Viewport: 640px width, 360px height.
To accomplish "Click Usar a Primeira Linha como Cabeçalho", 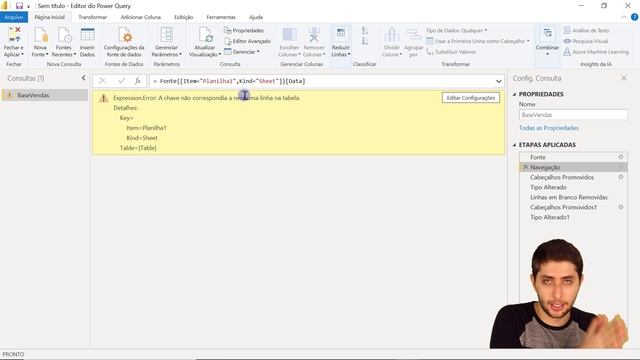I will [478, 41].
